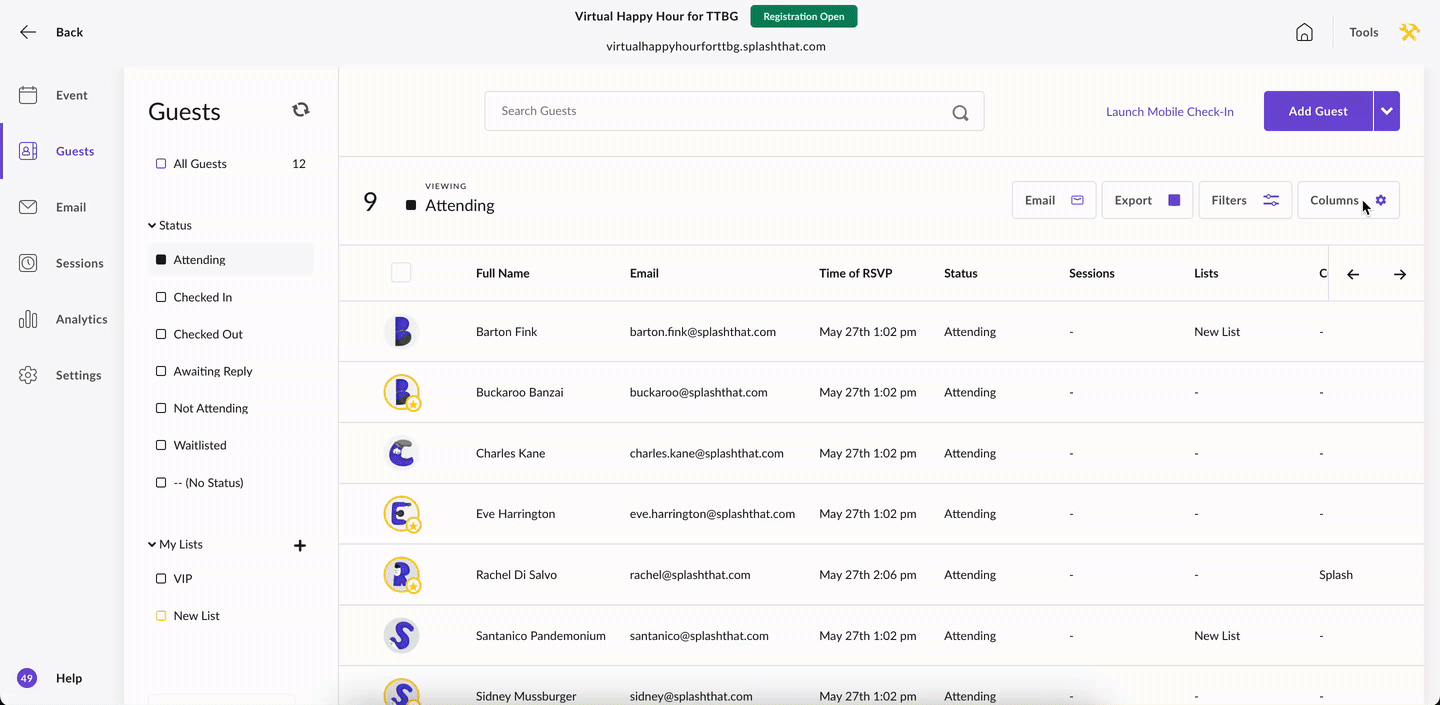Click the search magnifier icon
This screenshot has width=1440, height=705.
click(960, 112)
